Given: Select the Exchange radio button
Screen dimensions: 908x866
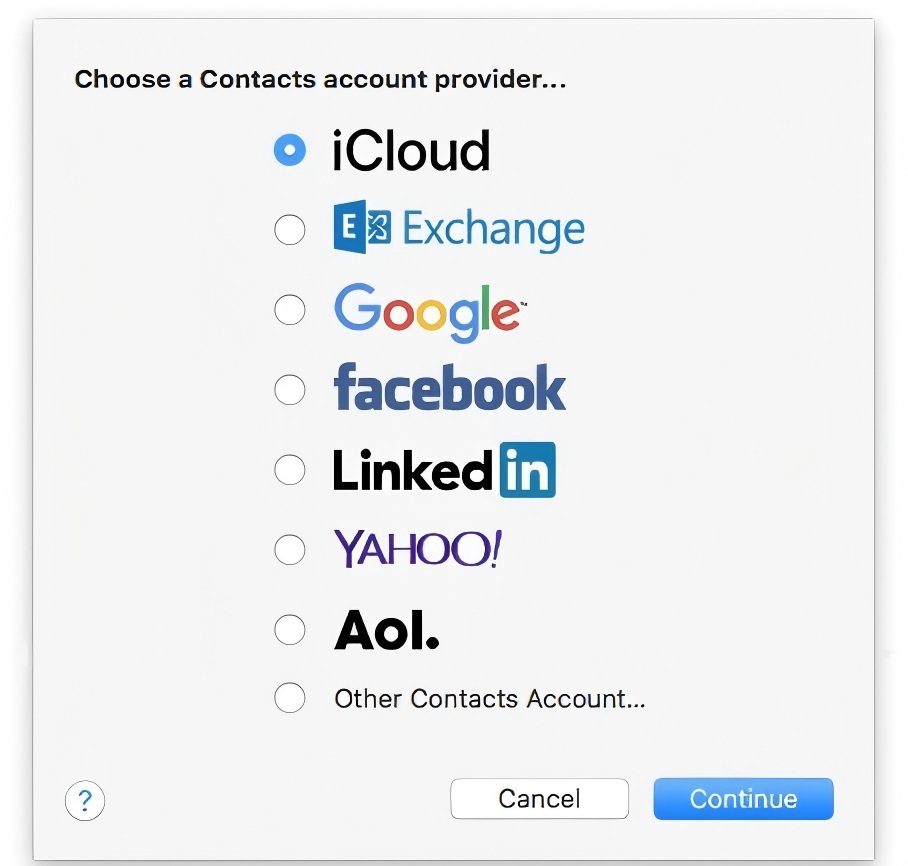Looking at the screenshot, I should (290, 230).
